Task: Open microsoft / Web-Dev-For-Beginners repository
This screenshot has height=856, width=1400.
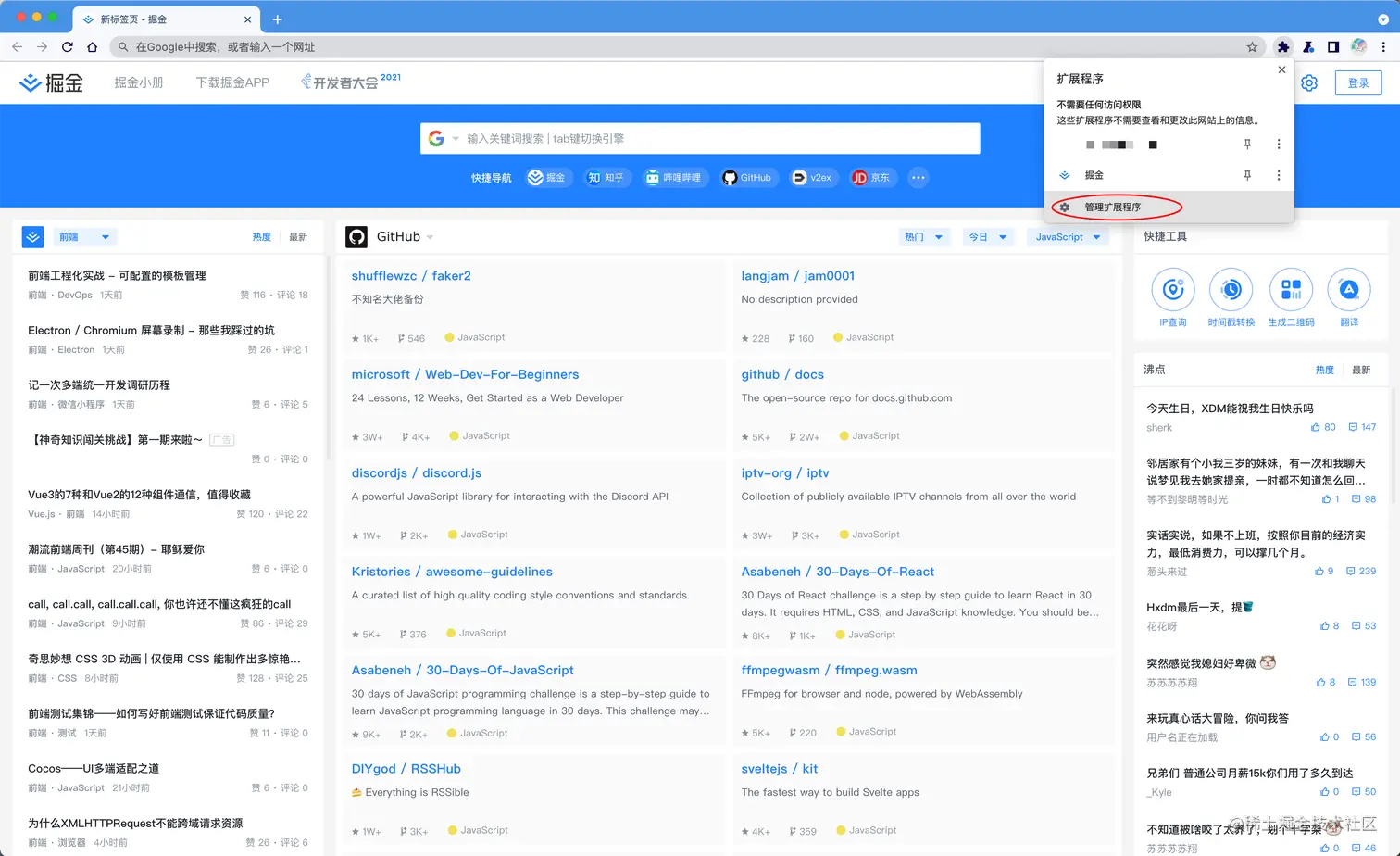Action: click(x=465, y=374)
